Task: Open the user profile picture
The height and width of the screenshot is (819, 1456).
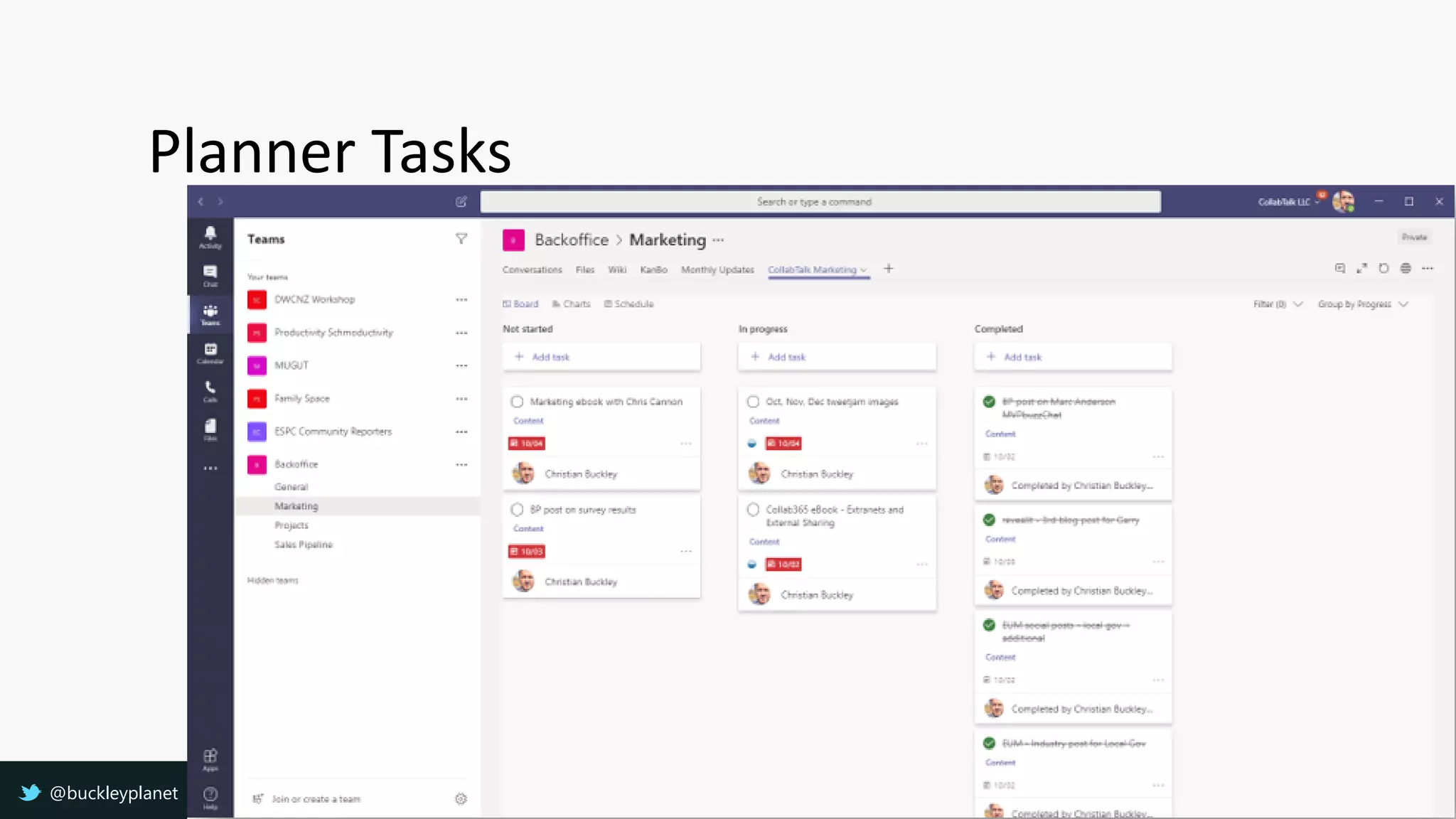Action: 1343,202
